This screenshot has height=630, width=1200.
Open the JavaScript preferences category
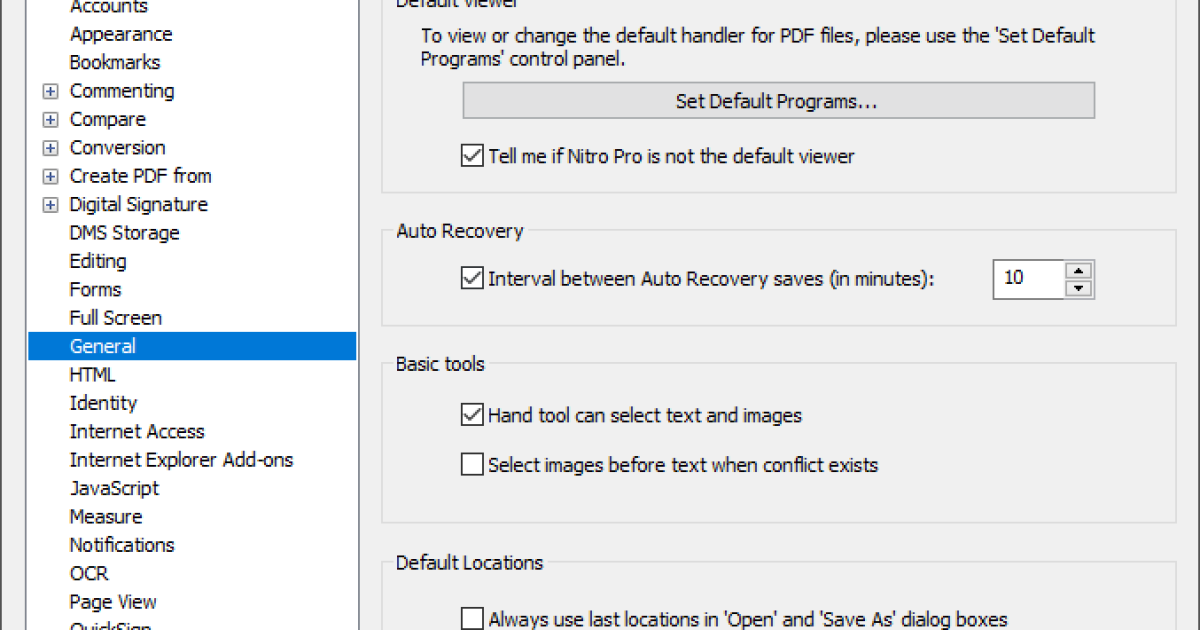point(114,488)
